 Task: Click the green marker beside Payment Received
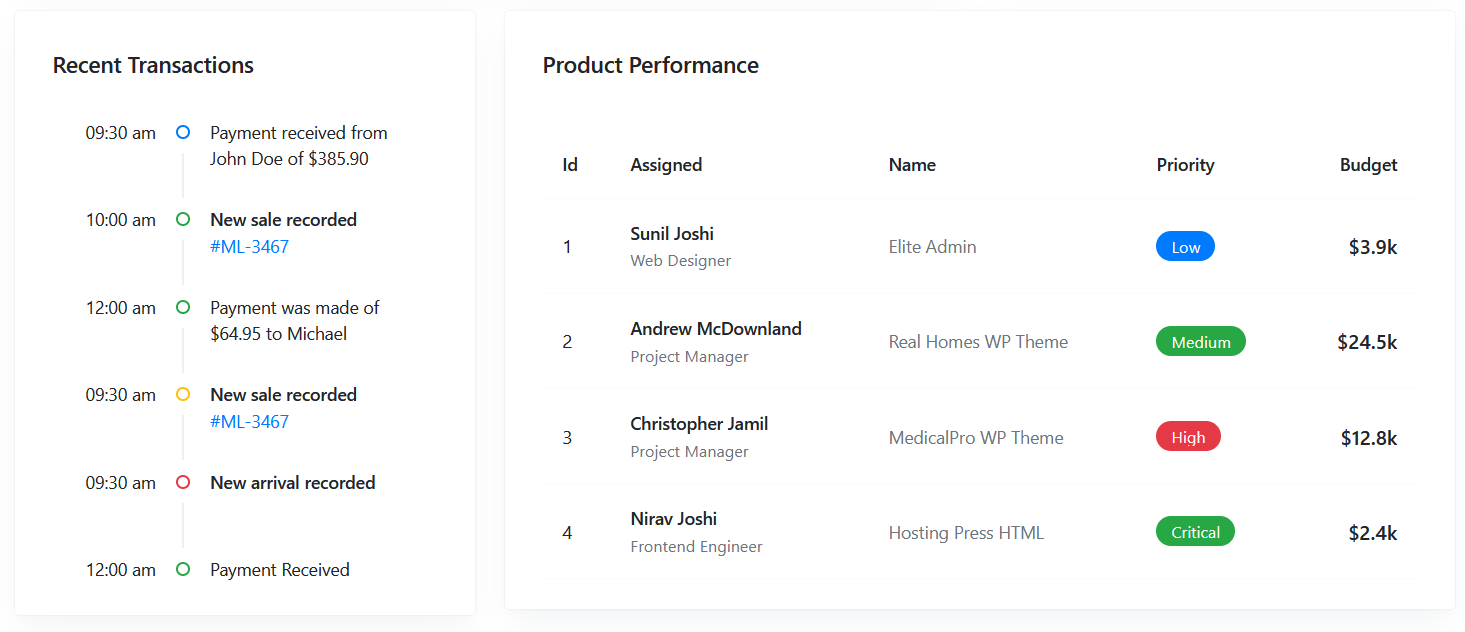point(183,569)
